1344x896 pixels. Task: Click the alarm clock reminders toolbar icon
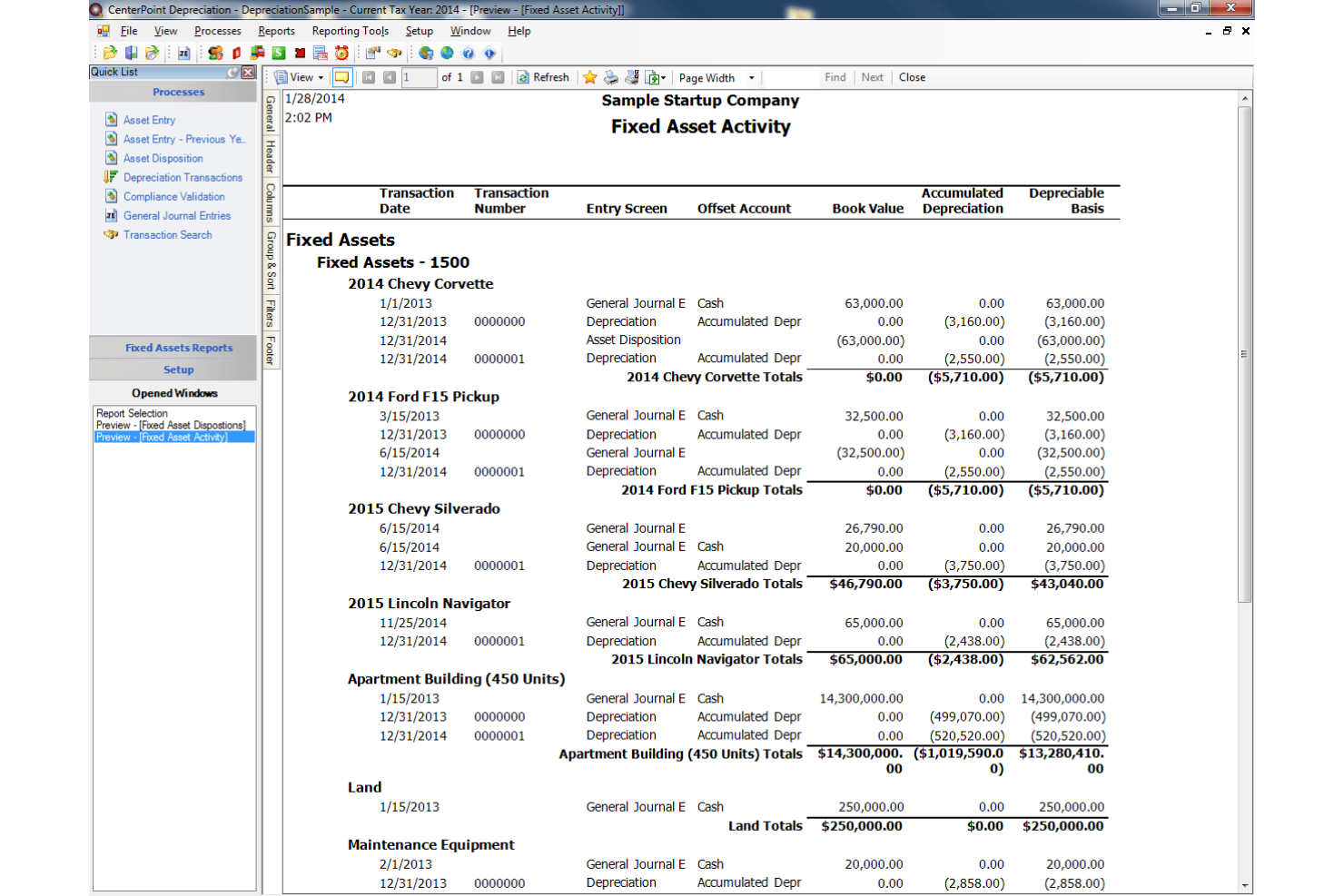tap(341, 54)
